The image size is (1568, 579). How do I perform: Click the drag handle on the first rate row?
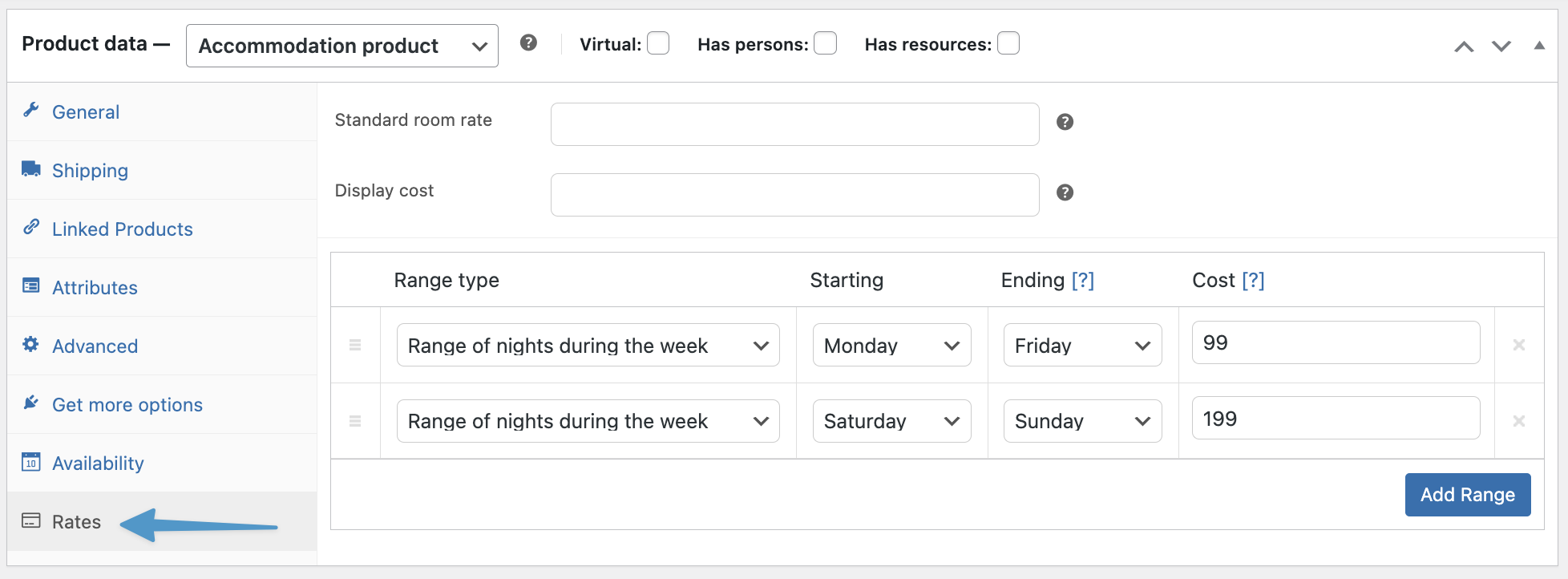pos(355,345)
